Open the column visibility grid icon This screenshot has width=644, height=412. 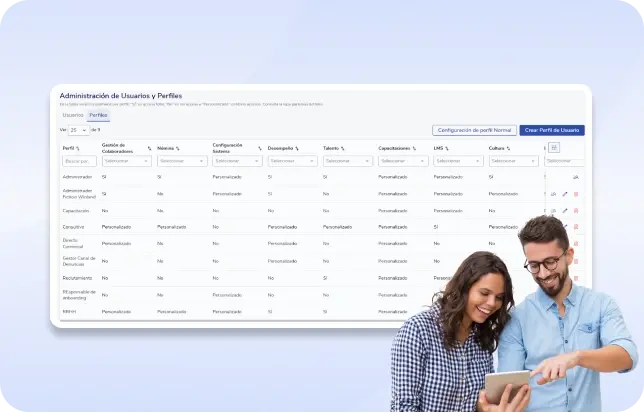554,147
